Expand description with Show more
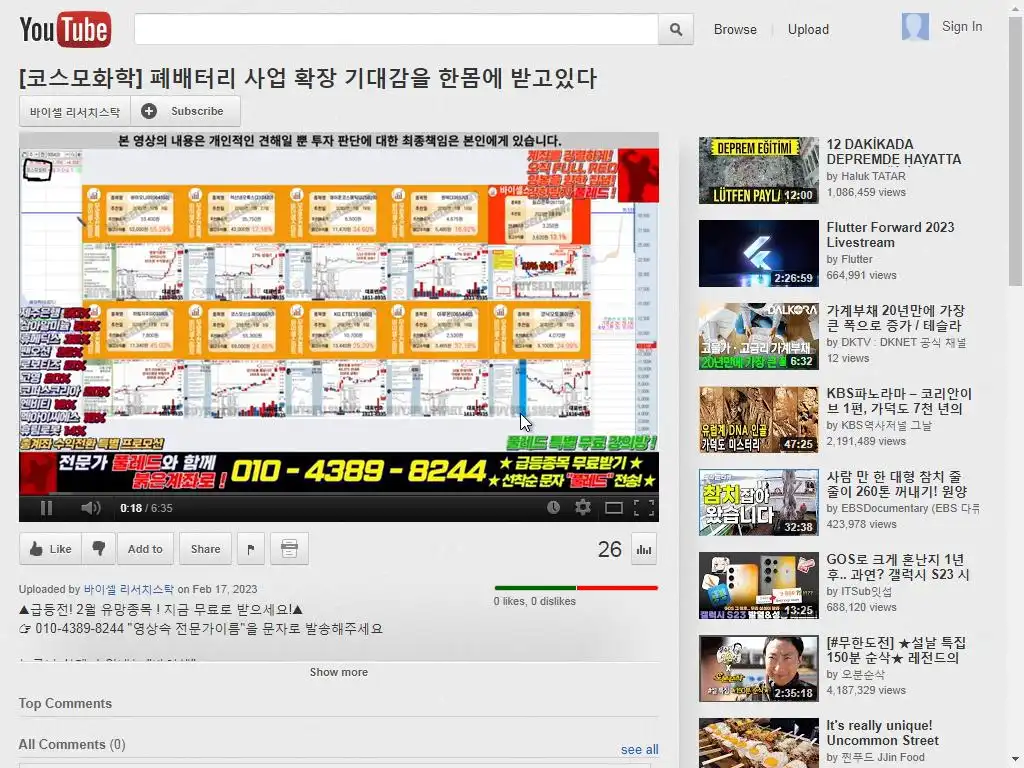This screenshot has height=768, width=1024. pyautogui.click(x=338, y=672)
